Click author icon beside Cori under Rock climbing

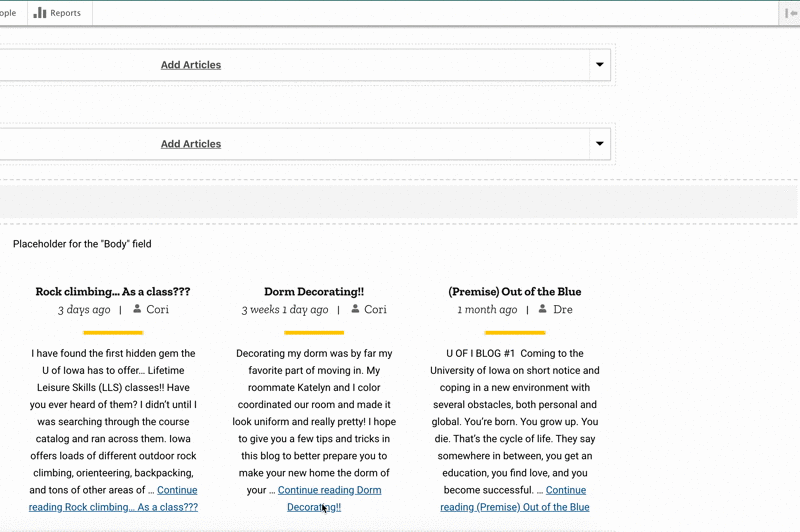(137, 309)
